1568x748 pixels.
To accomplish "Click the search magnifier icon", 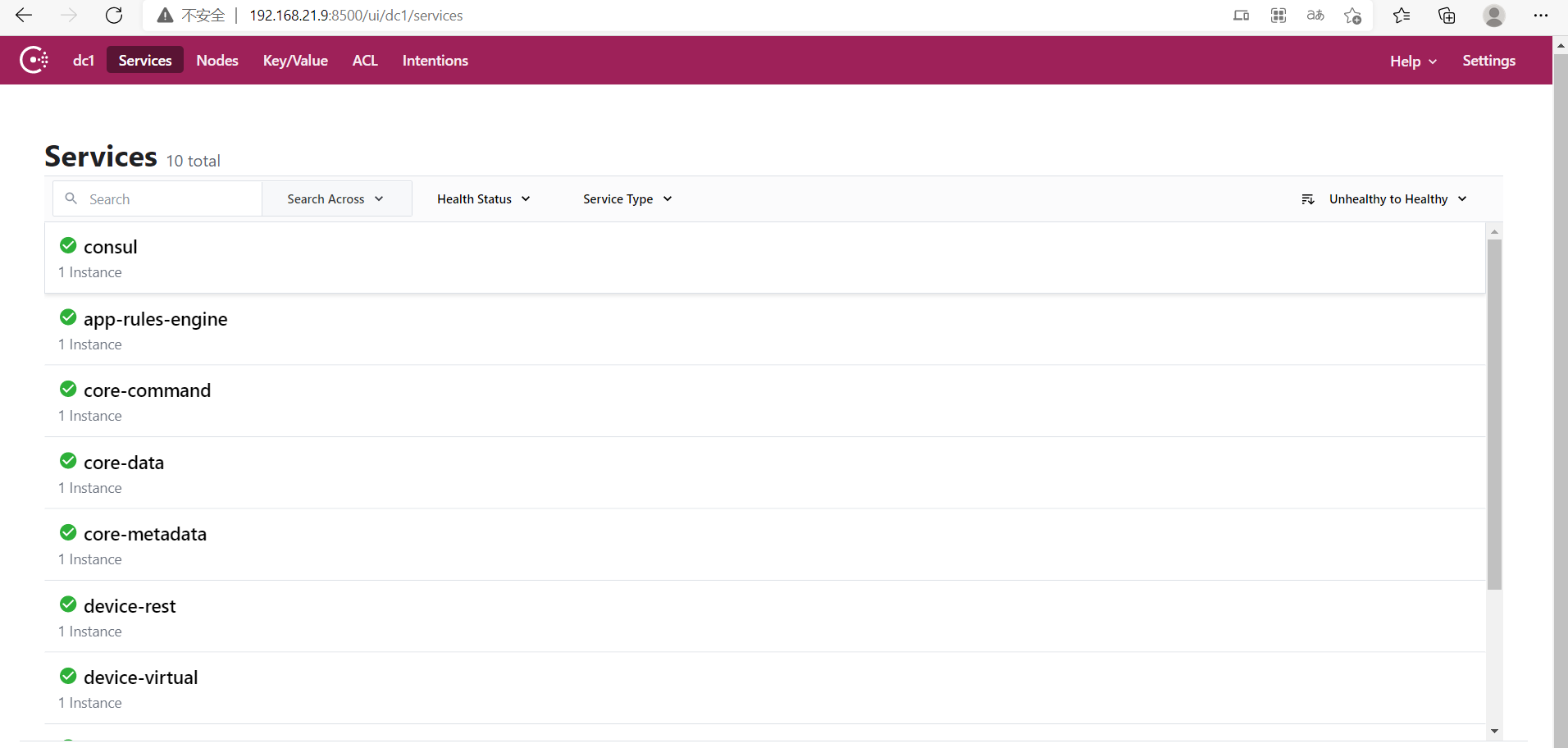I will [71, 198].
